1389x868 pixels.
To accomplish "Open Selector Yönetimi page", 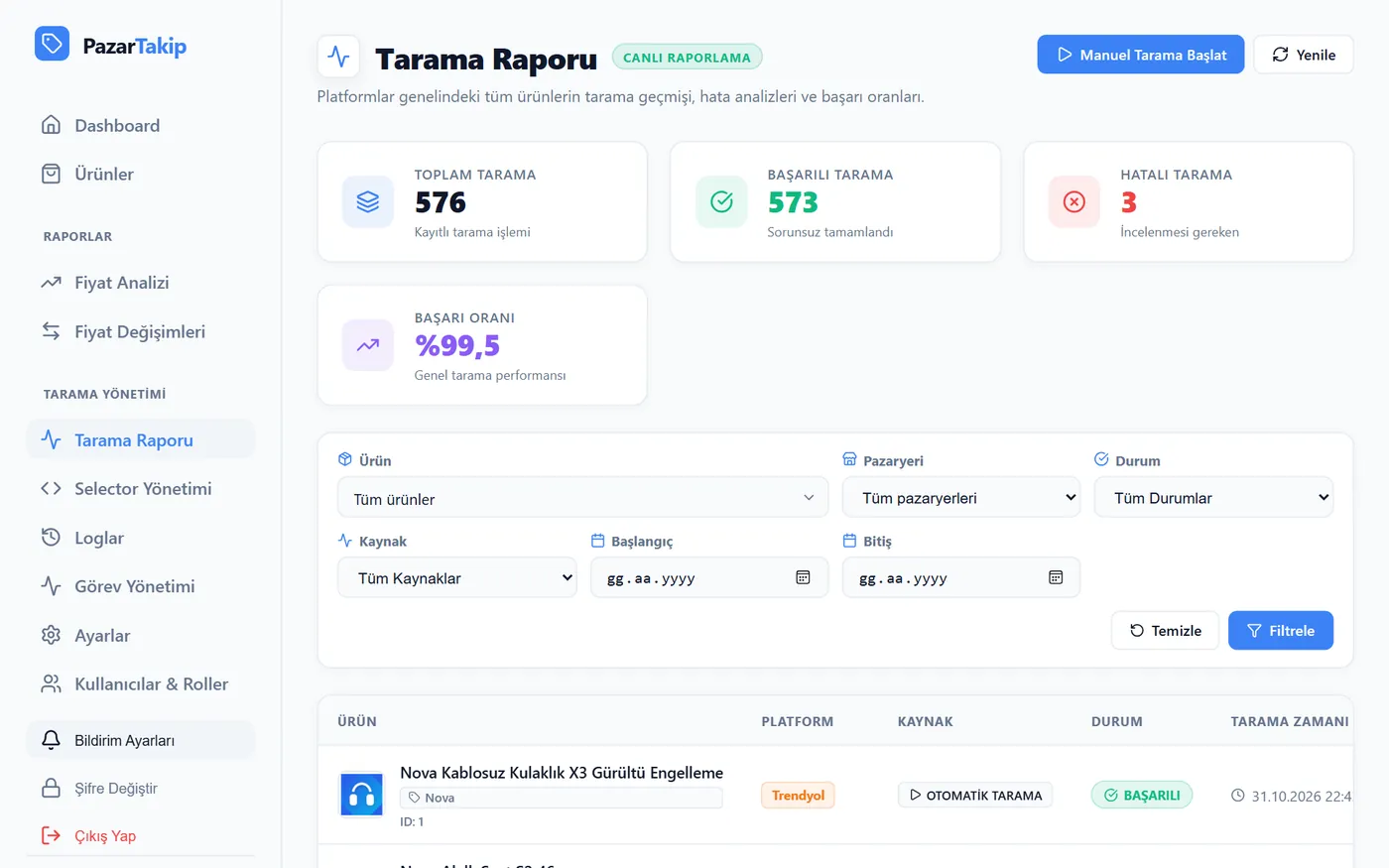I will coord(140,488).
